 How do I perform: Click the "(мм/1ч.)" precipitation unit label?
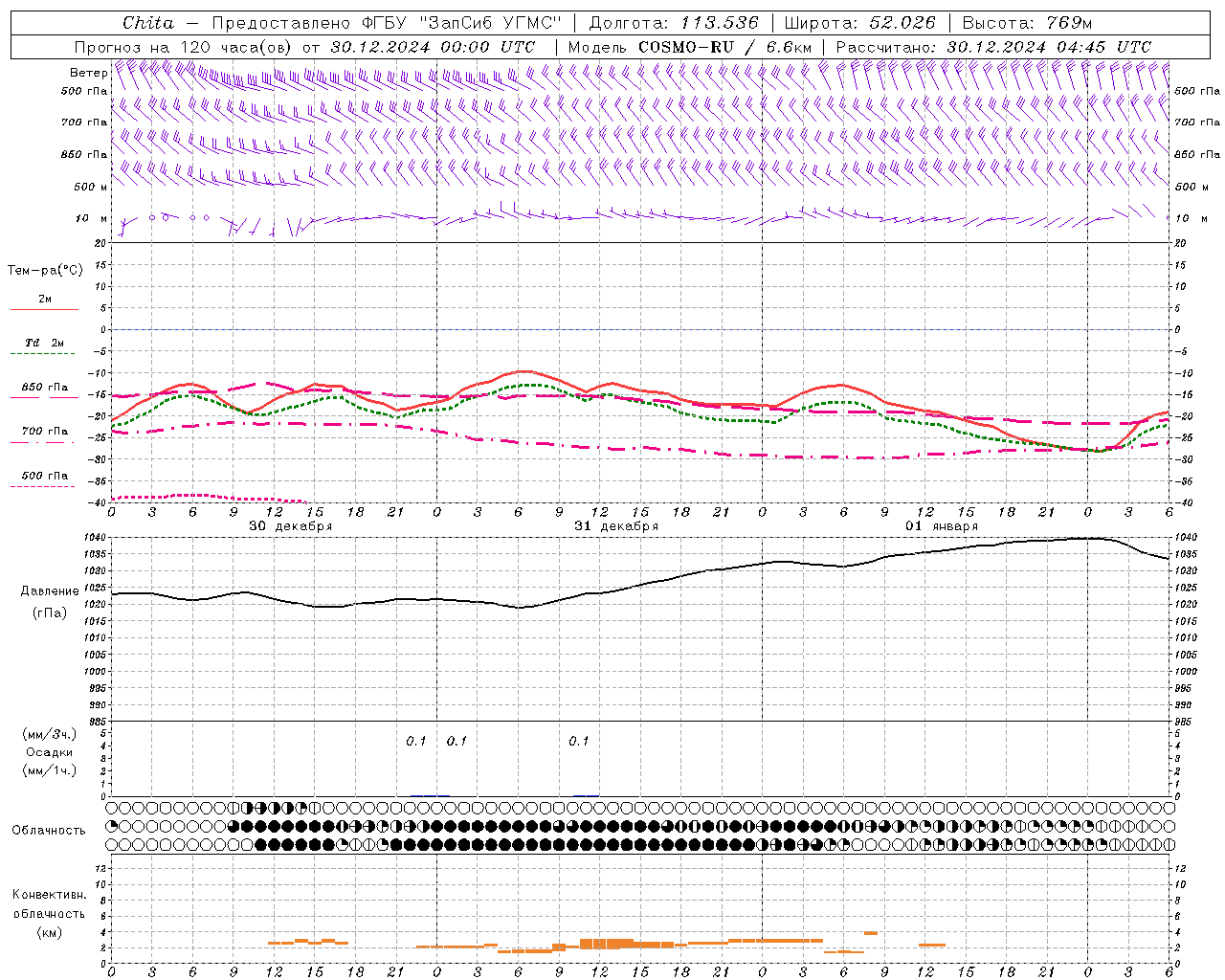50,770
